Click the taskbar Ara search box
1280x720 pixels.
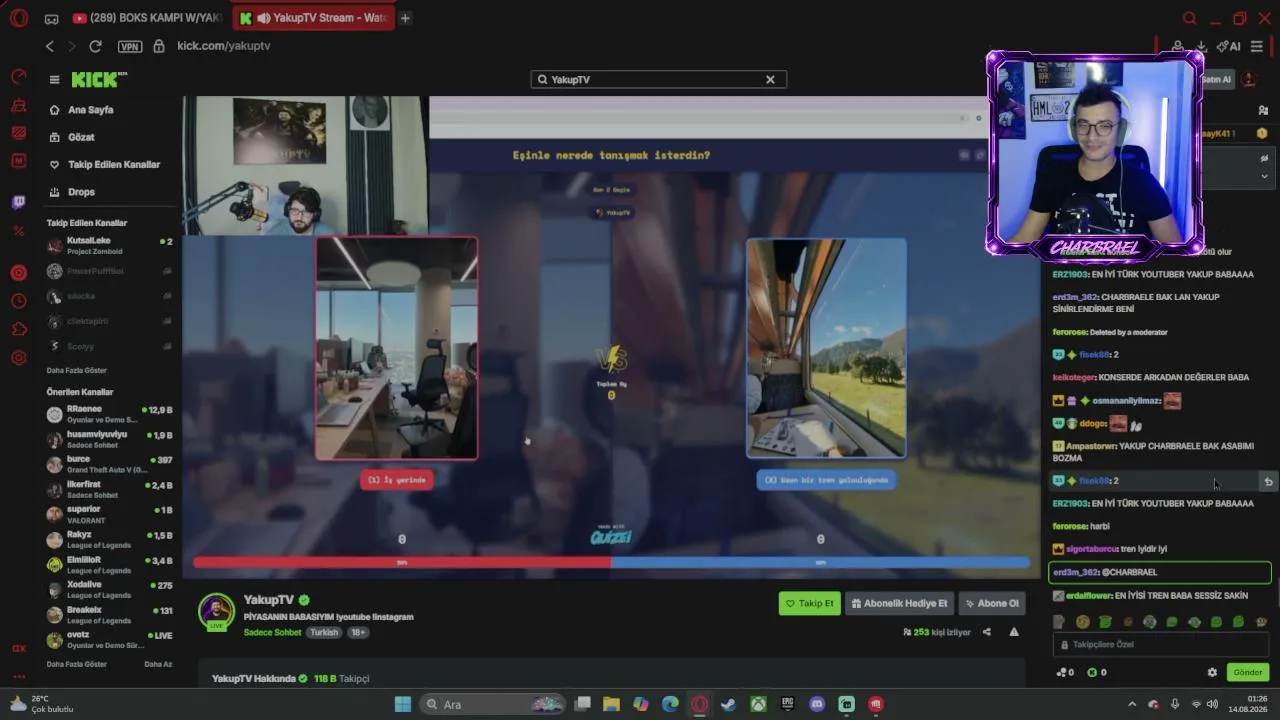491,704
